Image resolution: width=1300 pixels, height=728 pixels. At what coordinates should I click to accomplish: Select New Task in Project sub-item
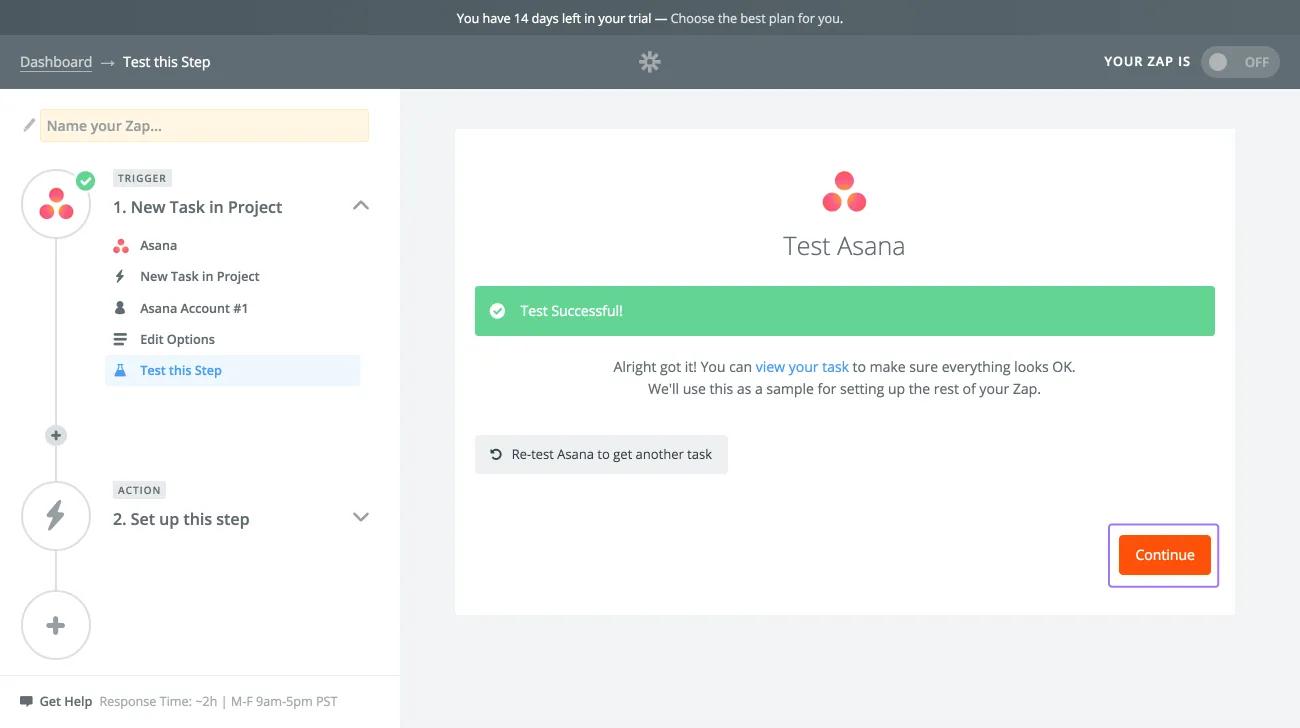pos(199,276)
